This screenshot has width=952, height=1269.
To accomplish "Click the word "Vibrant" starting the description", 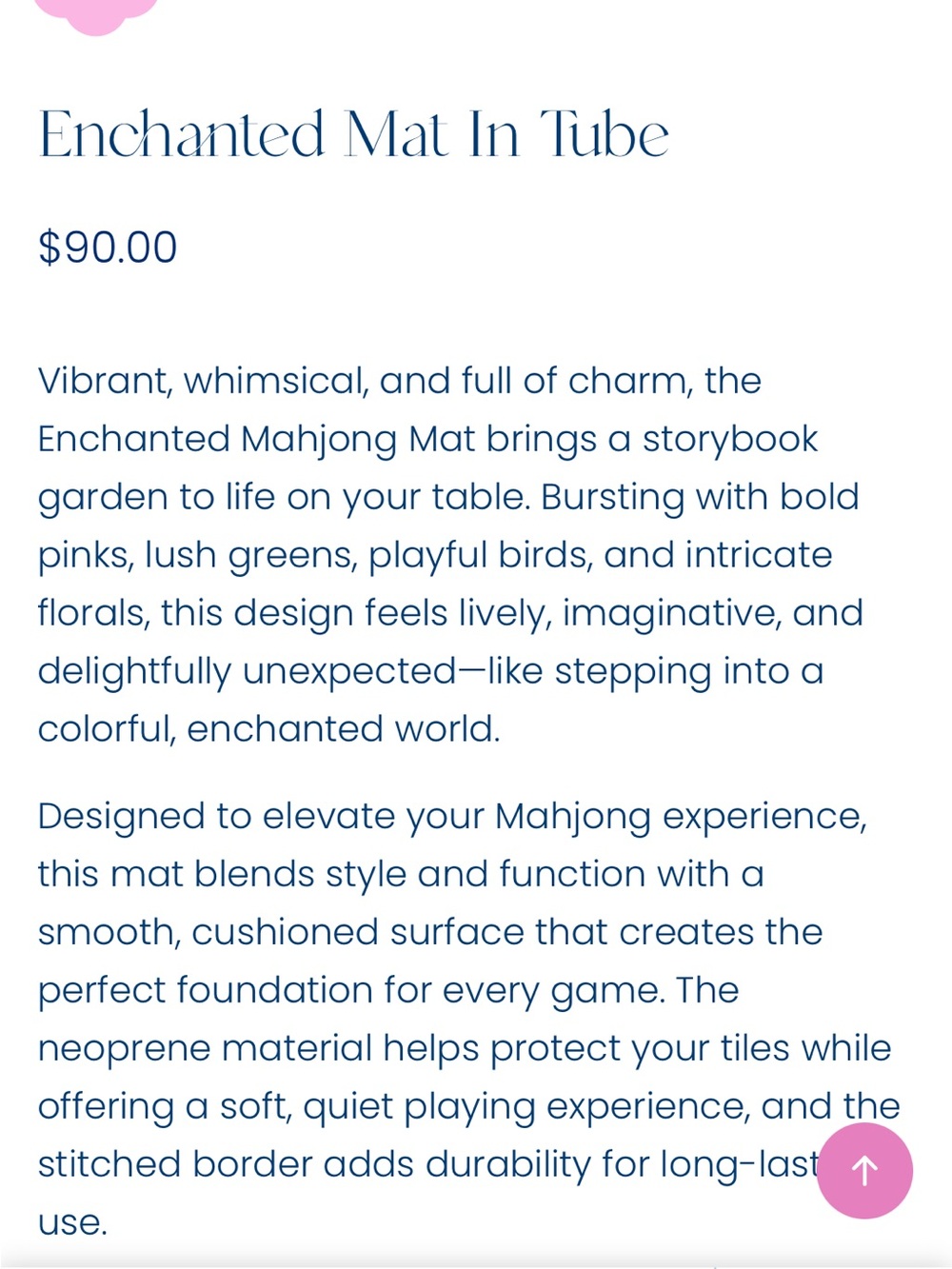I will (104, 382).
